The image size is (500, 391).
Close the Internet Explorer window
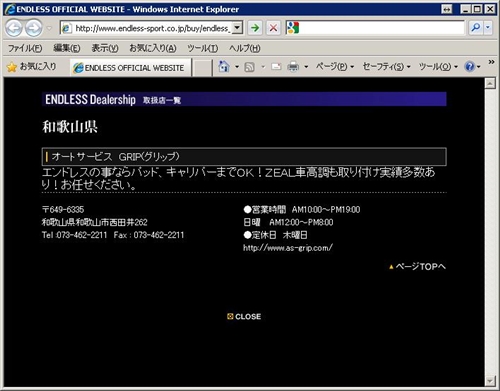490,9
